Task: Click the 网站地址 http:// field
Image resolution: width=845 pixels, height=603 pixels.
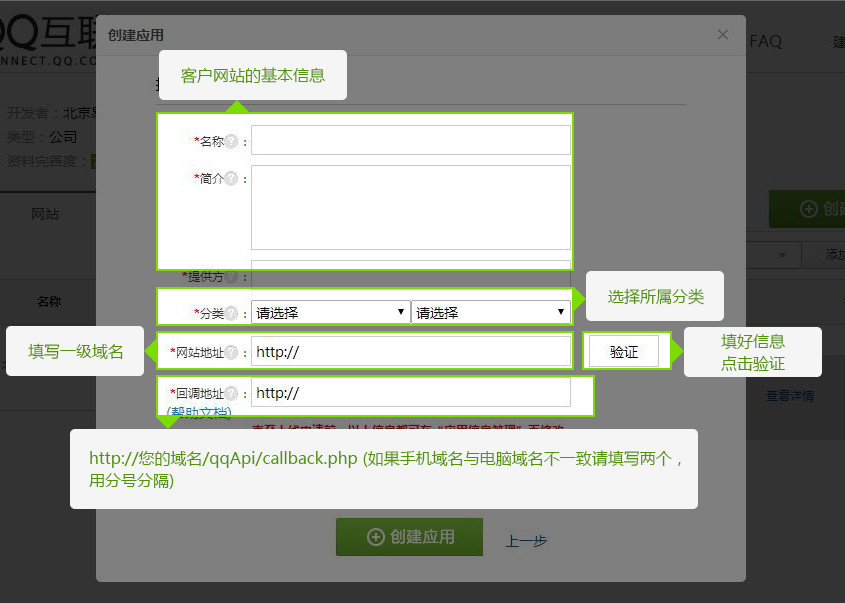Action: point(411,352)
